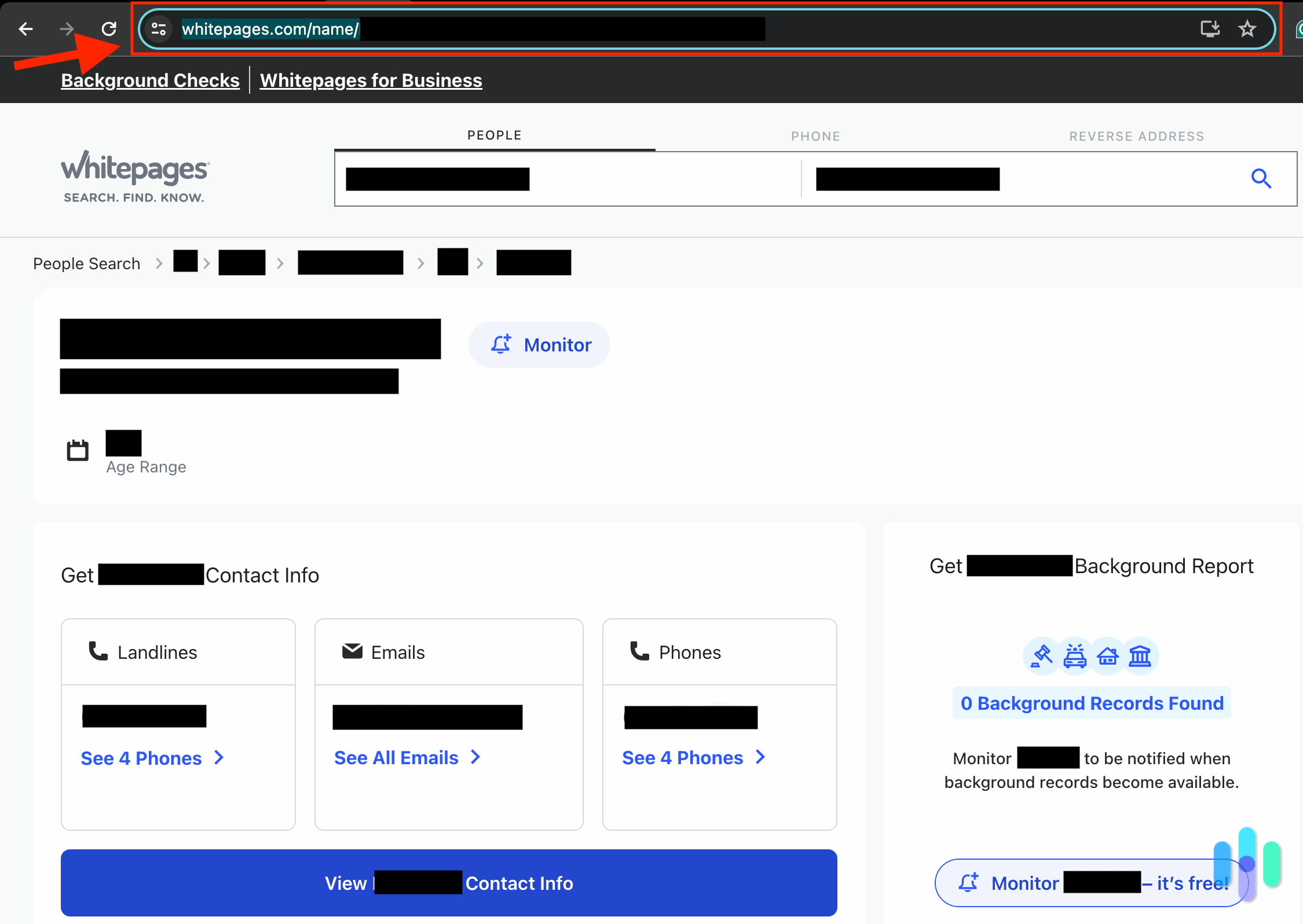Click the bookmark star in the address bar
This screenshot has width=1303, height=924.
1247,28
